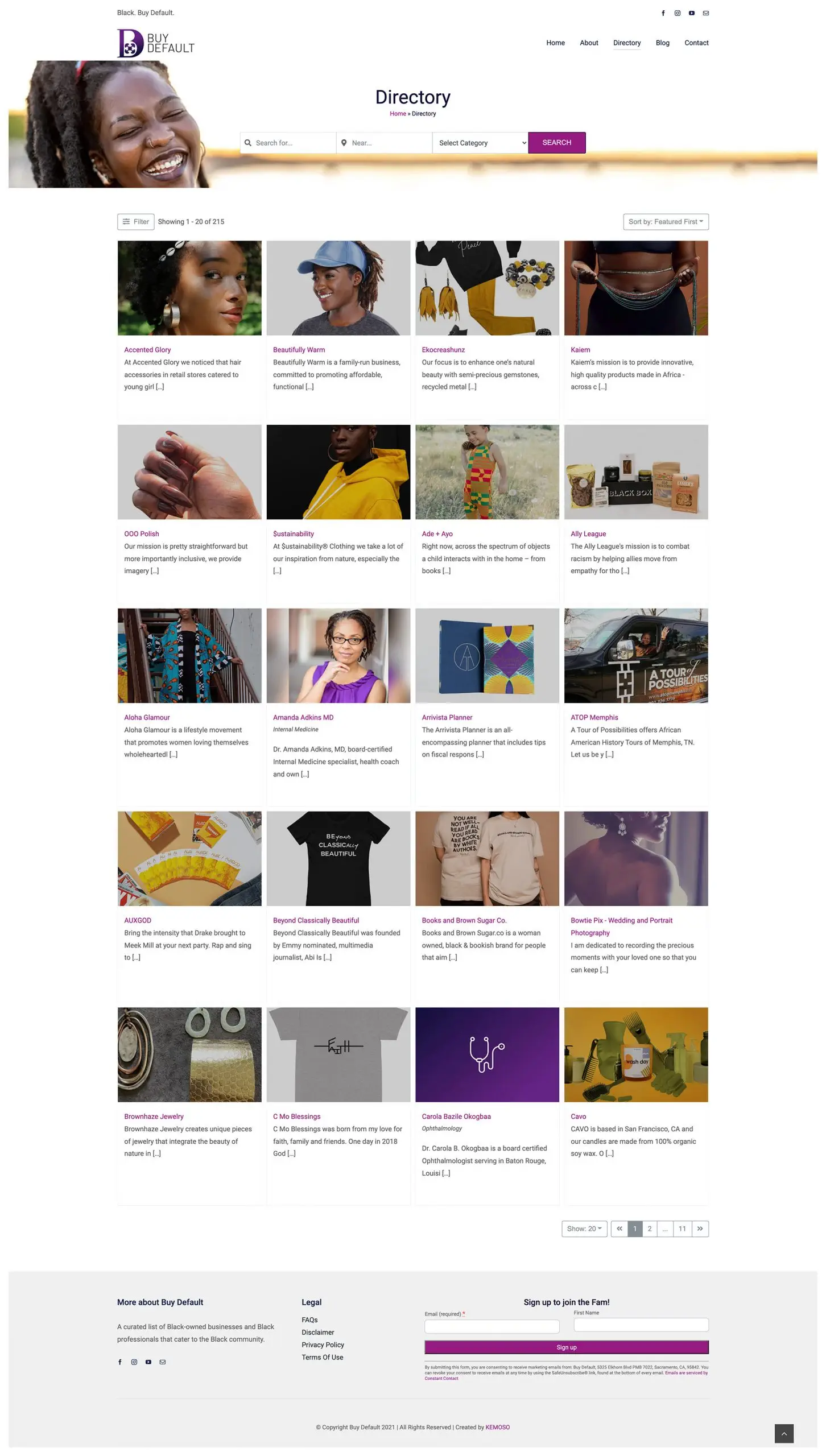The image size is (826, 1456).
Task: Click the Search for... input field
Action: coord(288,143)
